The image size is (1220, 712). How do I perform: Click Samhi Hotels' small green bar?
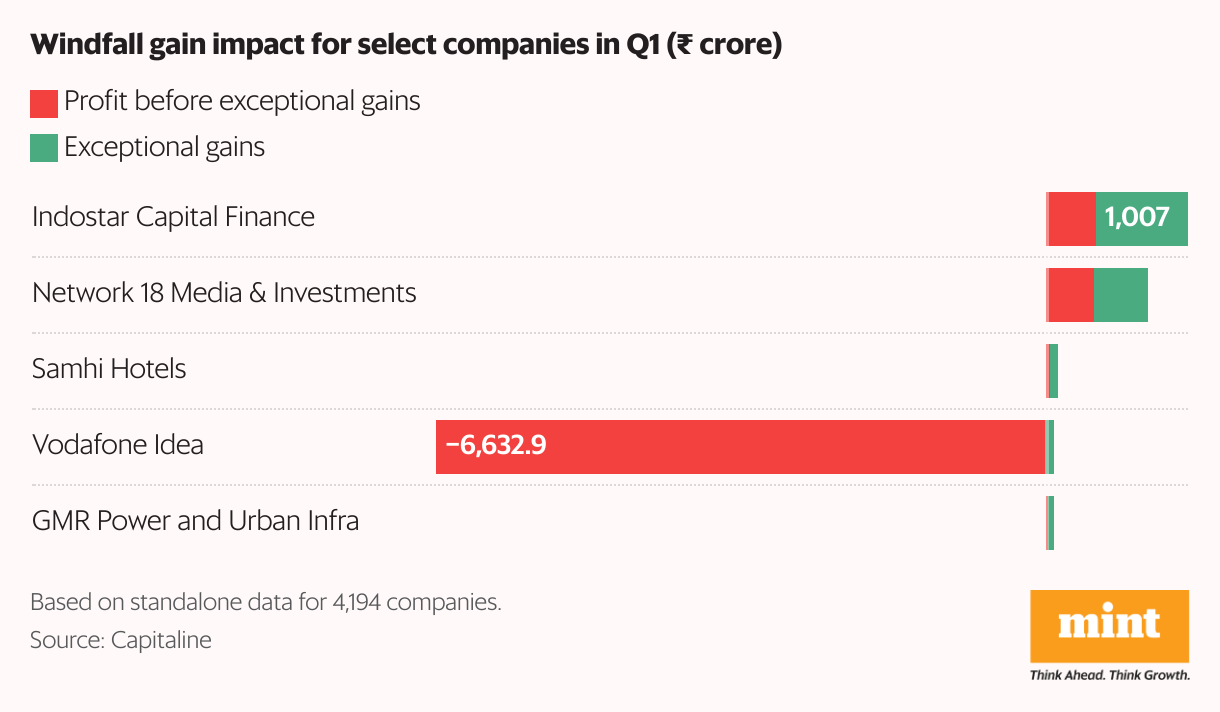pos(1054,370)
